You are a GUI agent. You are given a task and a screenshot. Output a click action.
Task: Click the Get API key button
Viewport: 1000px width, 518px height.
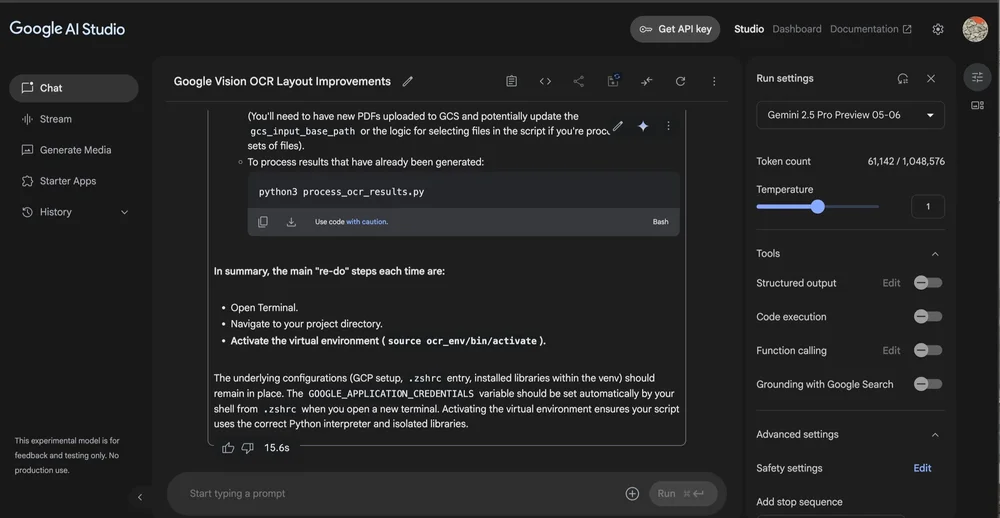[675, 29]
